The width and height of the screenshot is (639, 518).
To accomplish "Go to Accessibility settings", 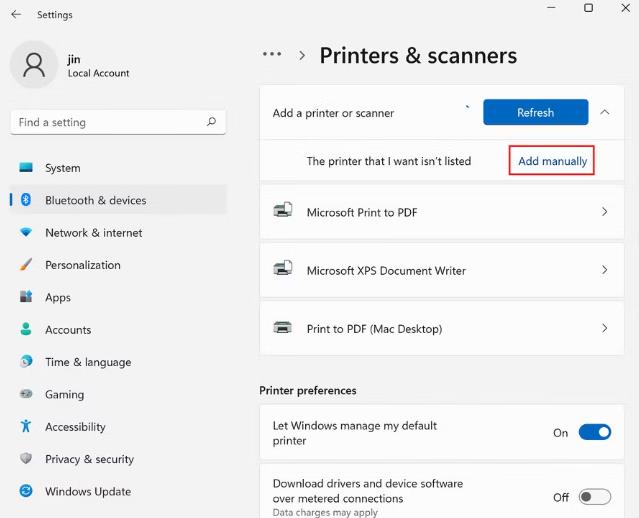I will 118,427.
